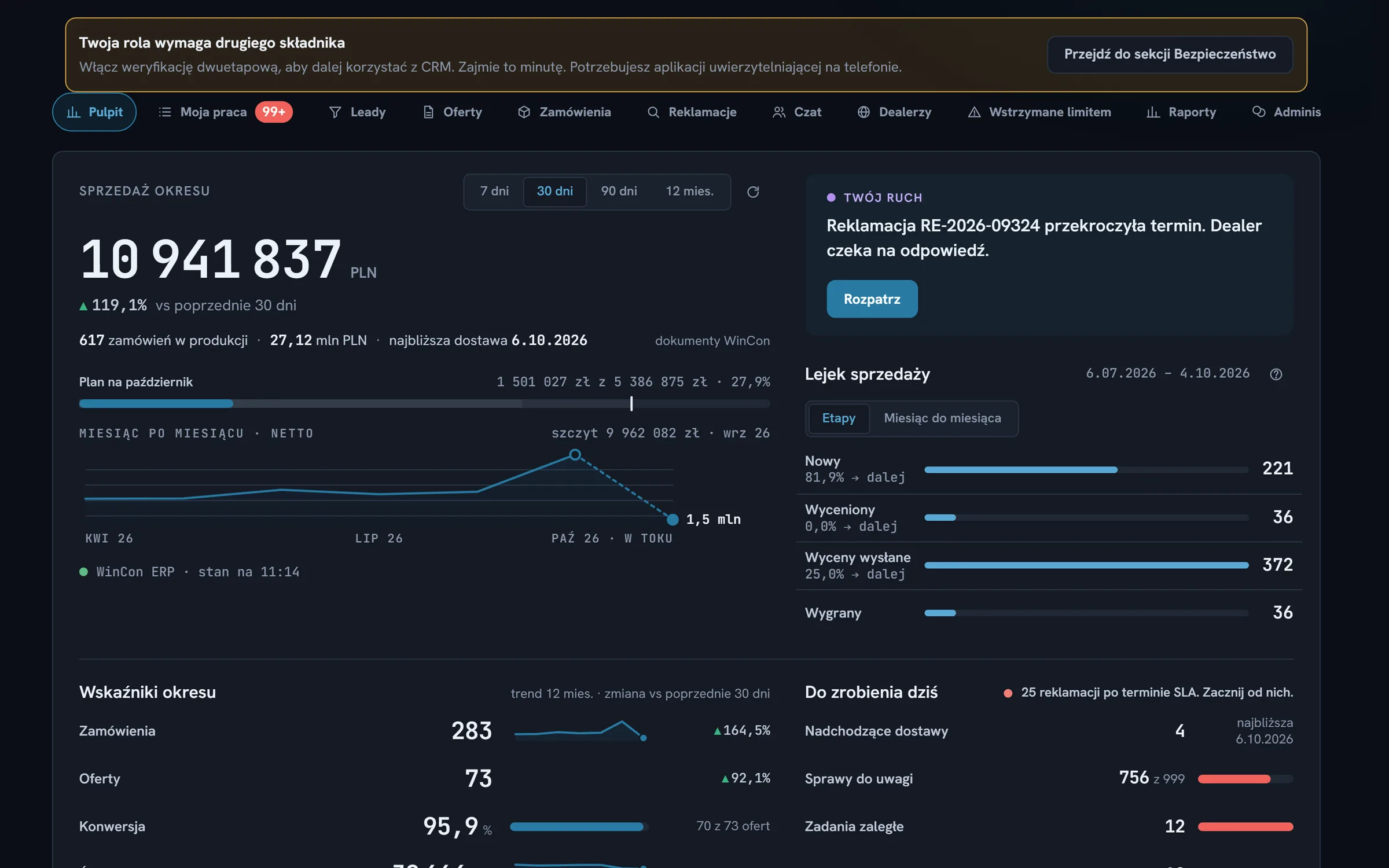Viewport: 1389px width, 868px height.
Task: Switch funnel view to Etapy
Action: (839, 418)
